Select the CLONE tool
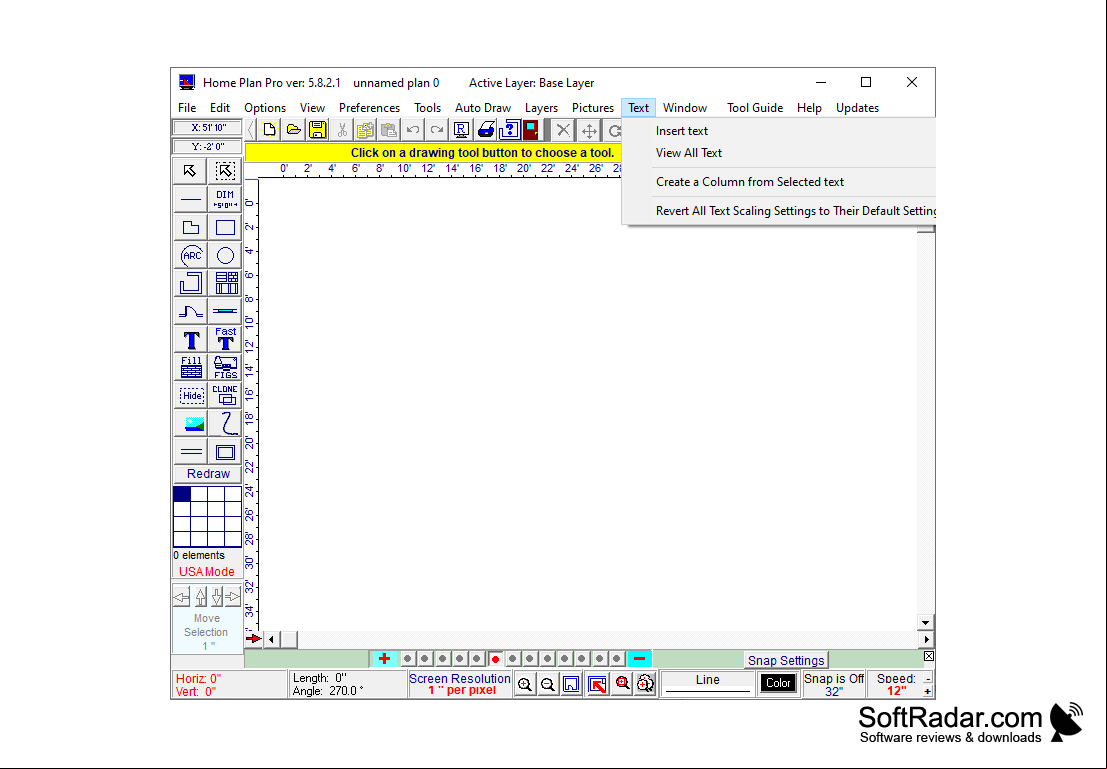This screenshot has height=769, width=1107. click(225, 395)
